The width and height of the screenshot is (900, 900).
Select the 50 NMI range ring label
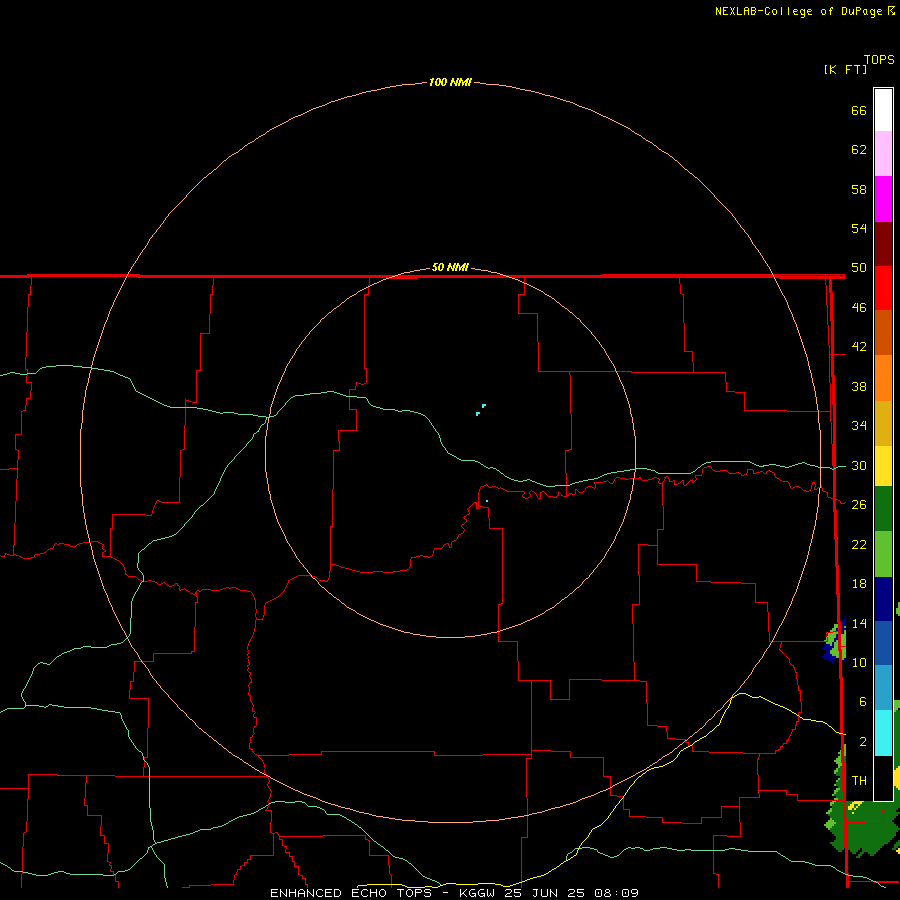tap(450, 267)
